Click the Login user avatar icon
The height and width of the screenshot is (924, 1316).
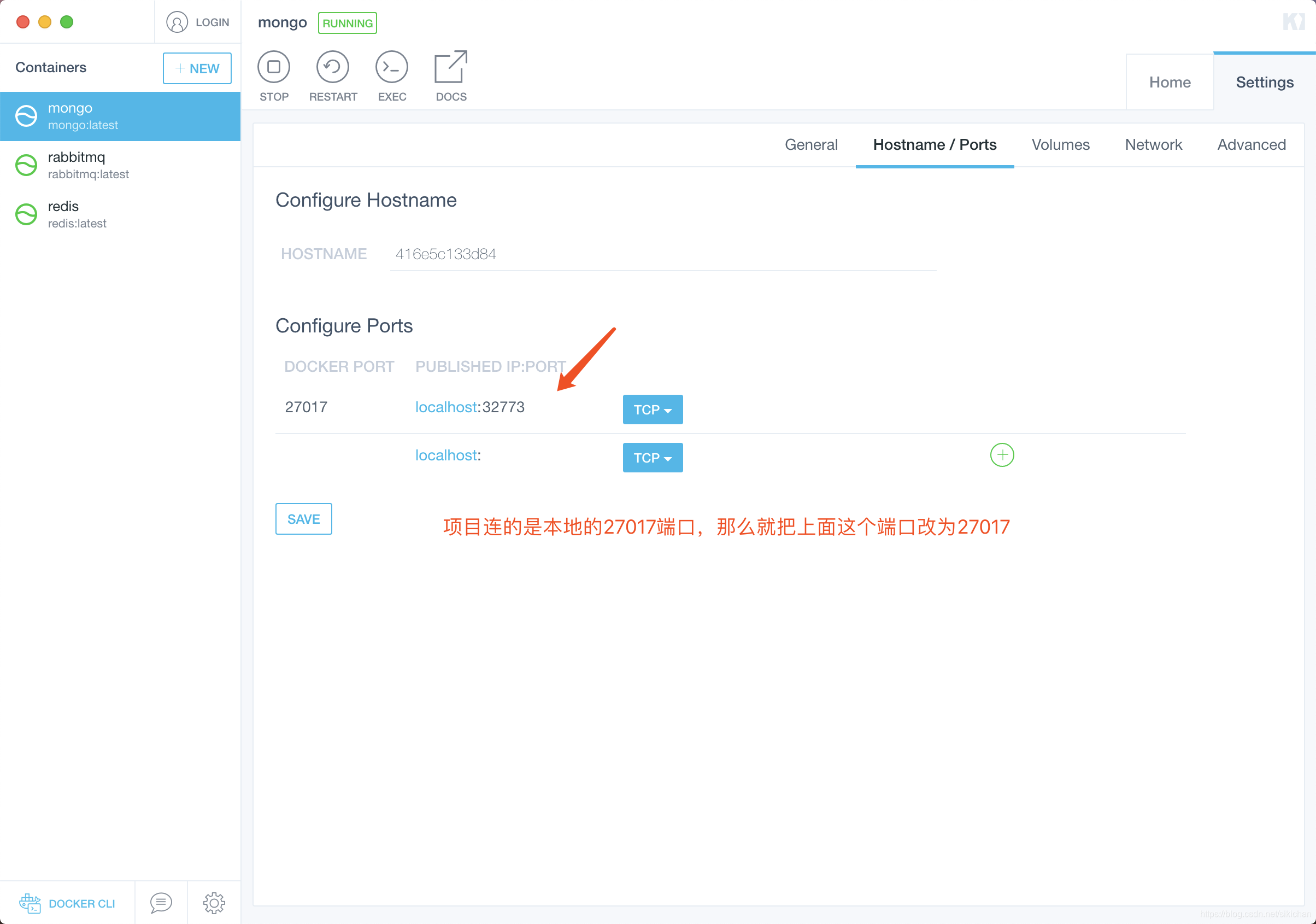click(x=177, y=22)
